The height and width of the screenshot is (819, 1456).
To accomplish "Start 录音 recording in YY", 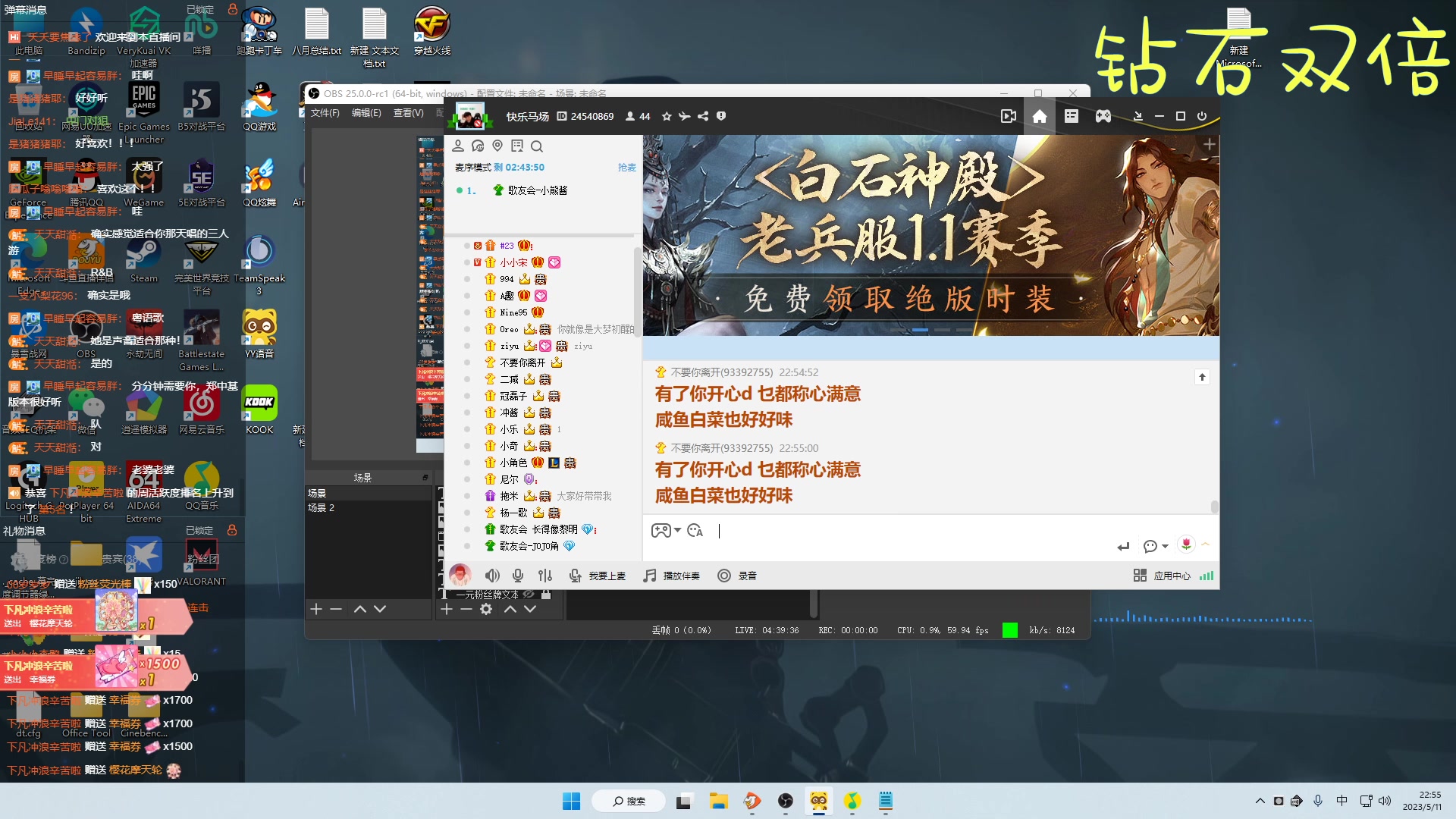I will [x=737, y=576].
